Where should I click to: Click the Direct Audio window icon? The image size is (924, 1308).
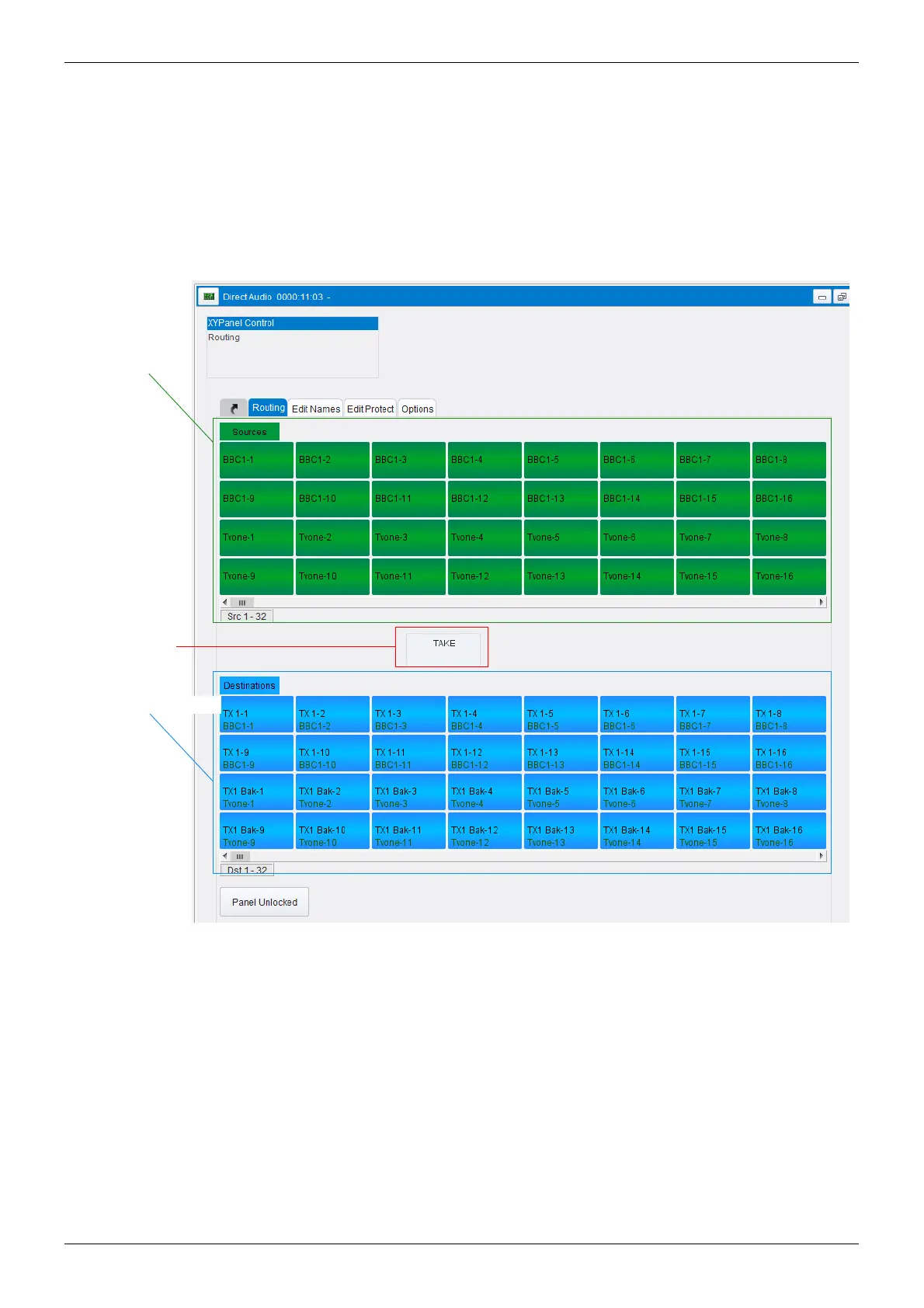coord(208,296)
